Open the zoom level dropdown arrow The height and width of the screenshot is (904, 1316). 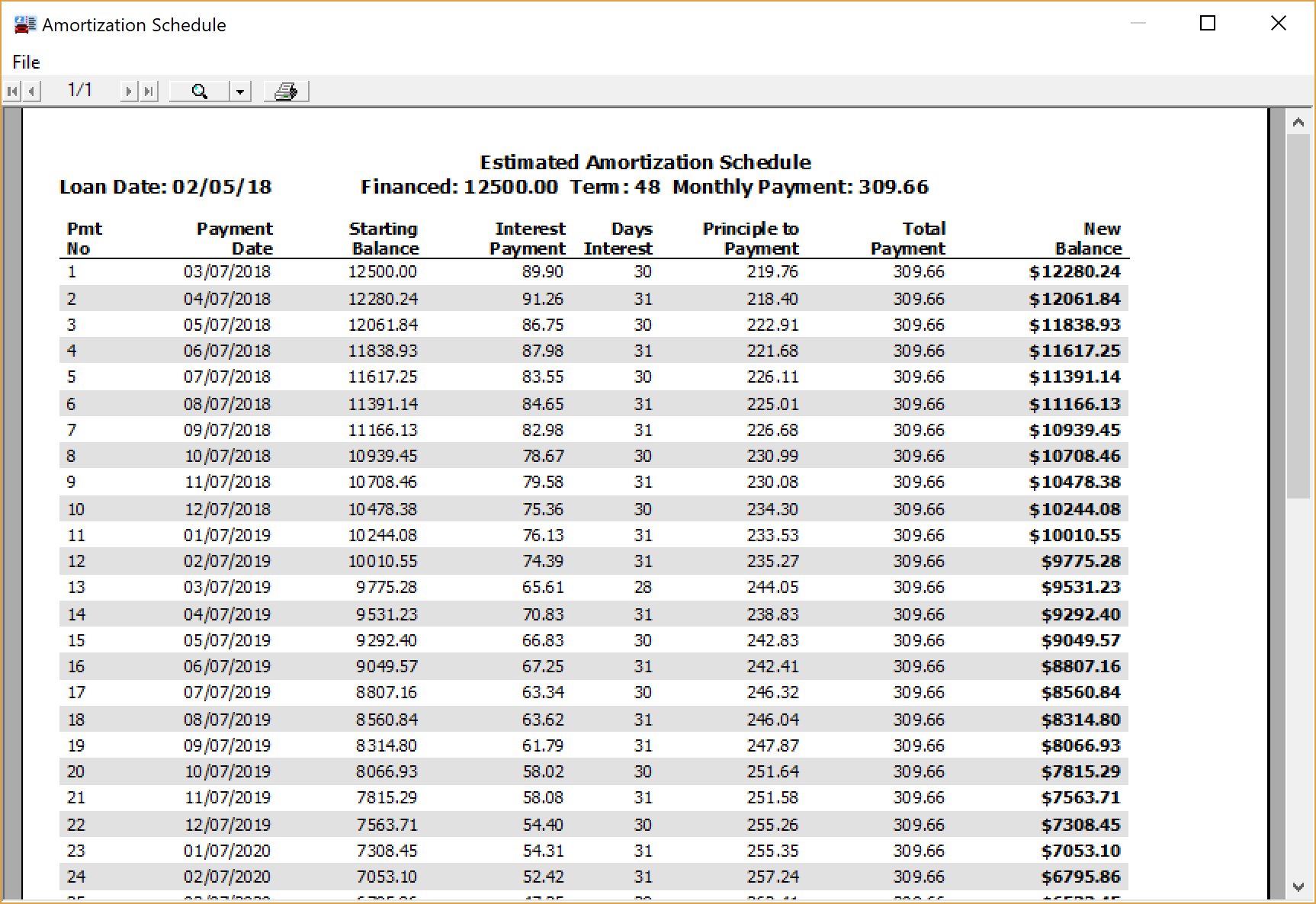(x=240, y=91)
